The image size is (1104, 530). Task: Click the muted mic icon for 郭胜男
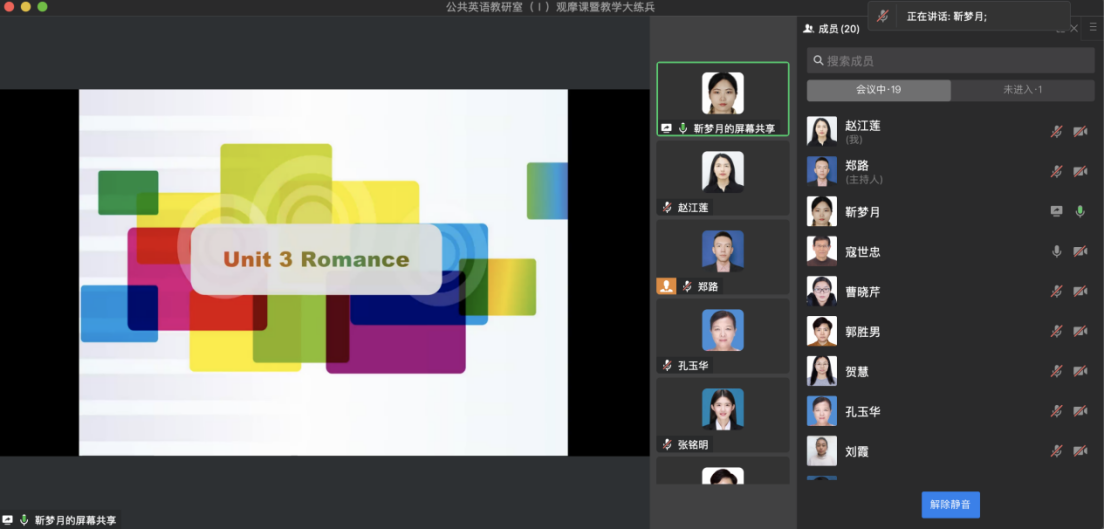(1056, 332)
